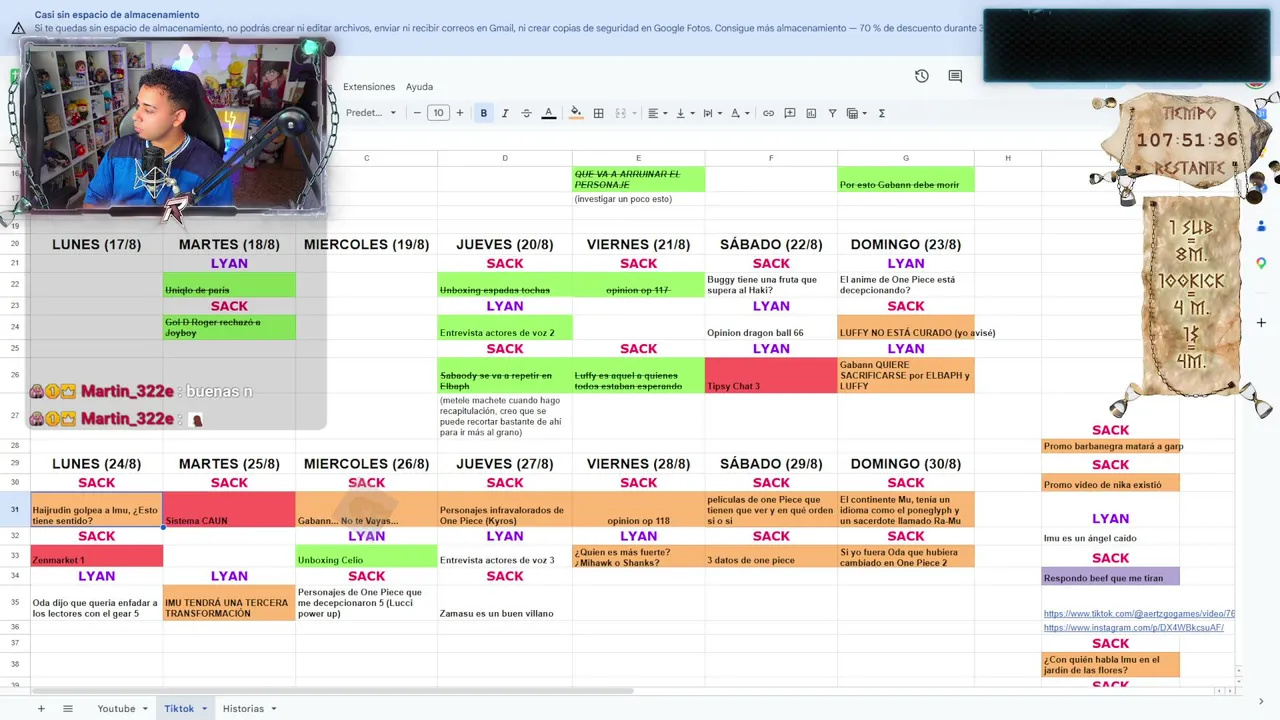Open the instagram.com post link
1280x720 pixels.
point(1133,628)
